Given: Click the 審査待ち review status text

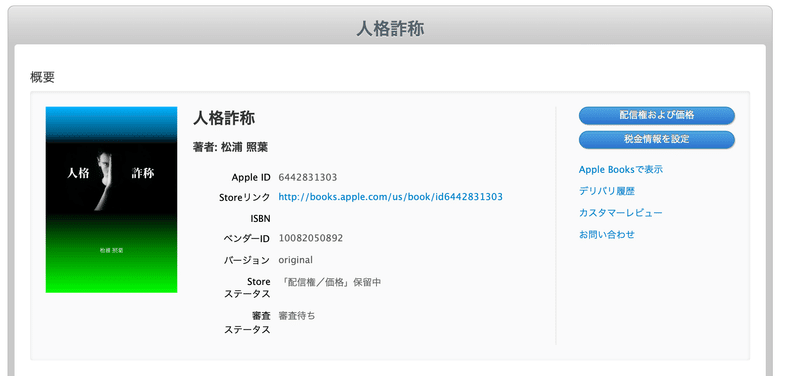Looking at the screenshot, I should coord(296,316).
